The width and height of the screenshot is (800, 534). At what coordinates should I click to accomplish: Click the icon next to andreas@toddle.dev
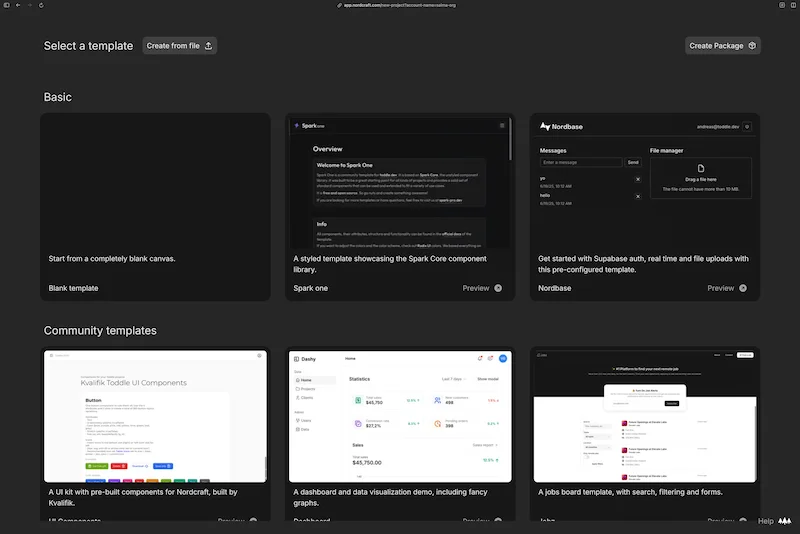point(747,126)
